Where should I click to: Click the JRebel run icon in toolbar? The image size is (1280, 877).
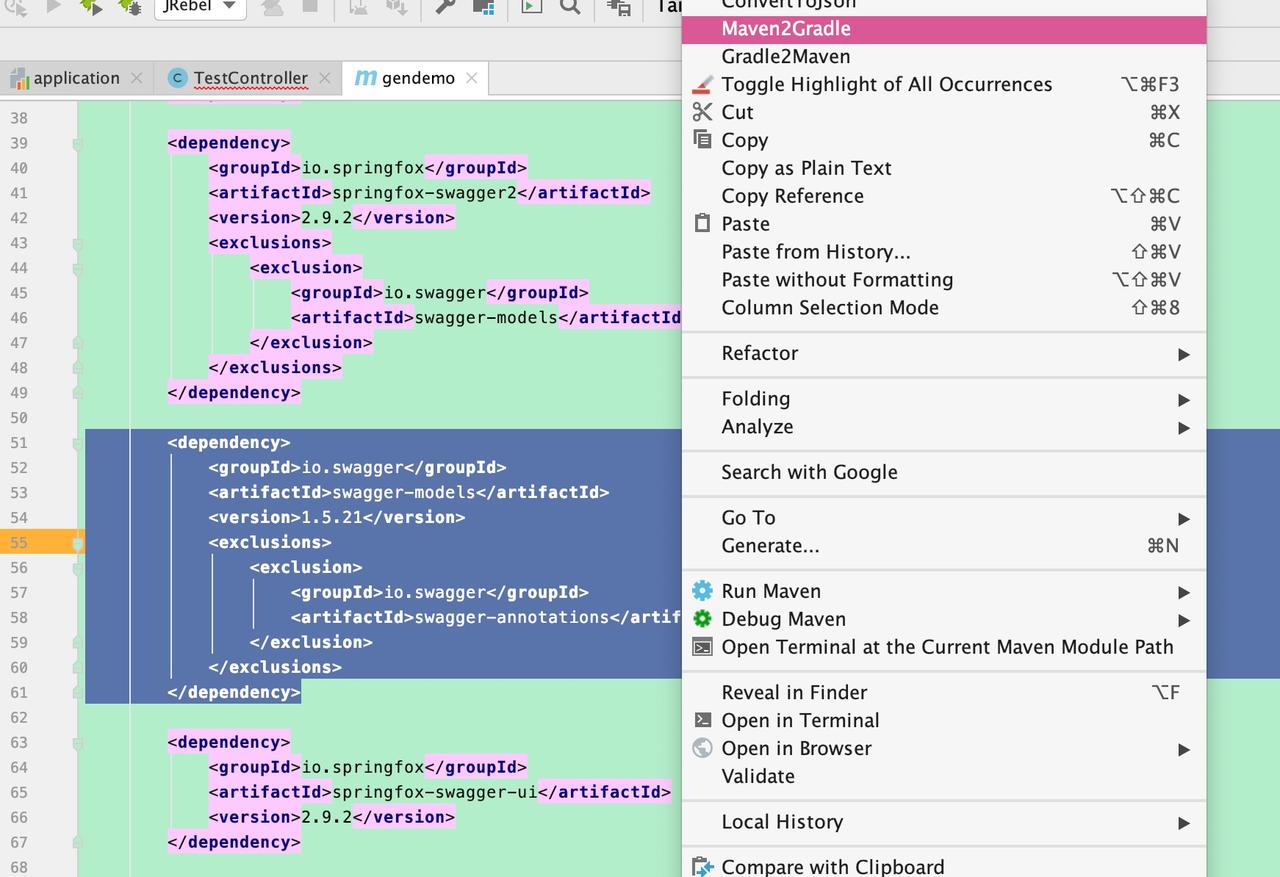91,6
